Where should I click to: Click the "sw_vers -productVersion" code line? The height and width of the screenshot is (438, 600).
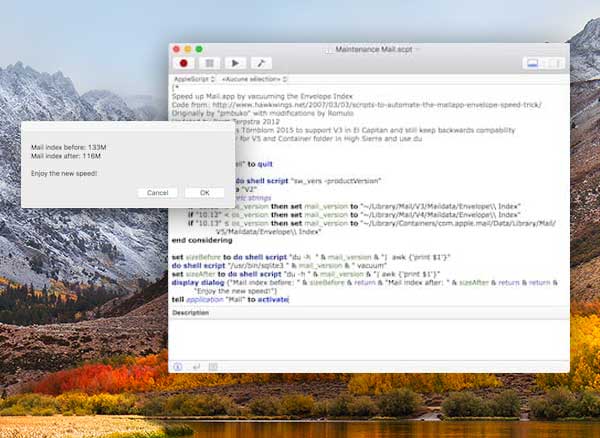click(308, 181)
